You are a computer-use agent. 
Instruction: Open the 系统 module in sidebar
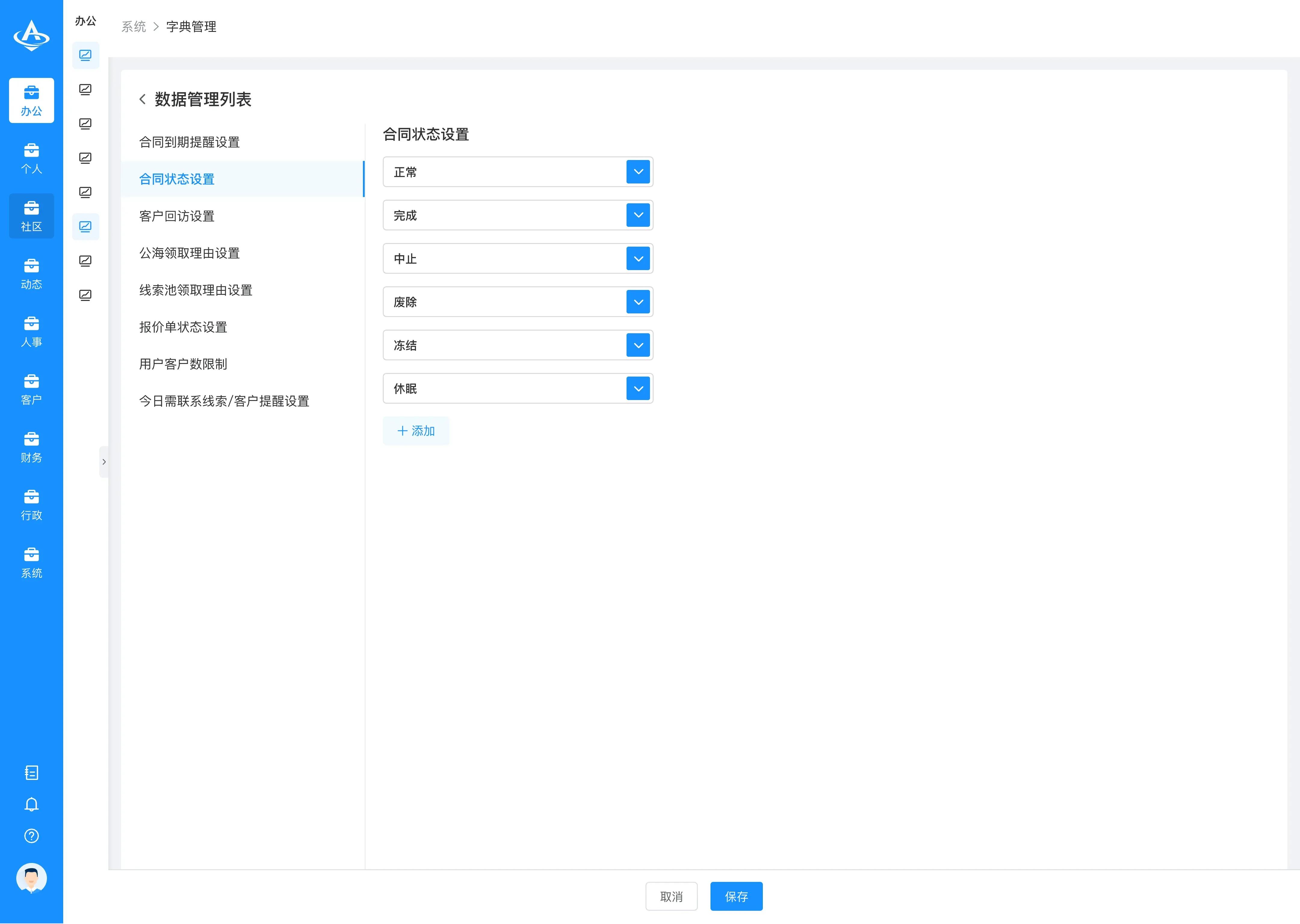point(31,563)
